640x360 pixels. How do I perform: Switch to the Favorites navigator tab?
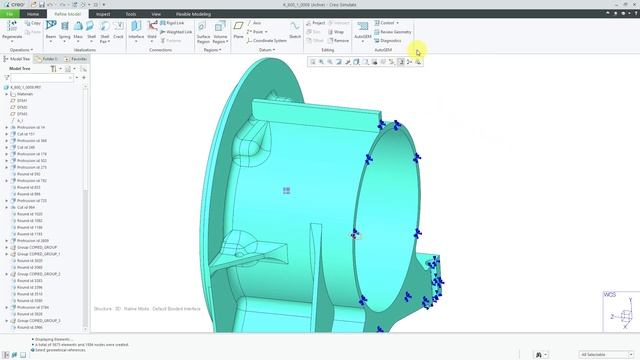coord(76,59)
